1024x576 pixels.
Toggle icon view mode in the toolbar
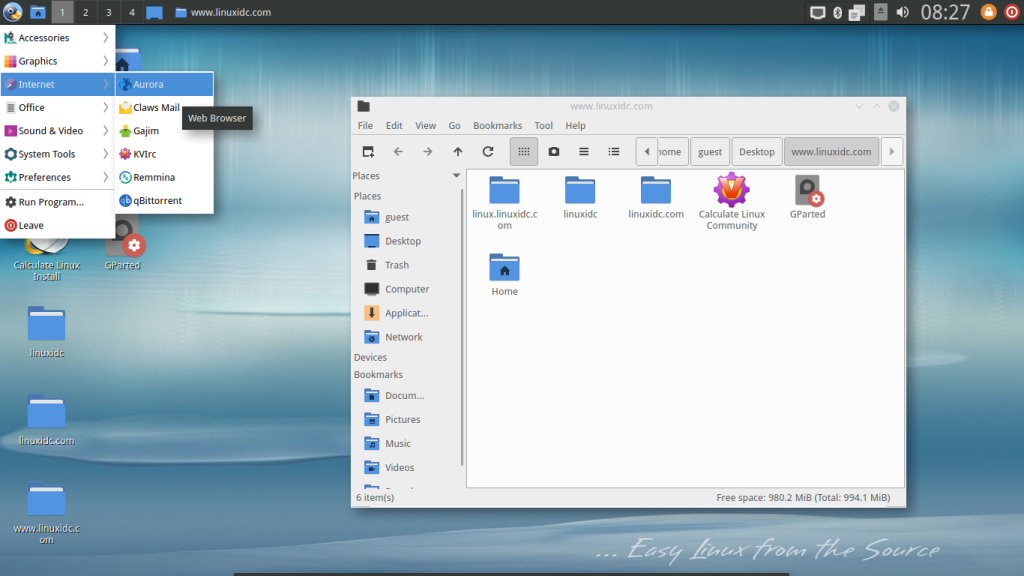point(523,151)
